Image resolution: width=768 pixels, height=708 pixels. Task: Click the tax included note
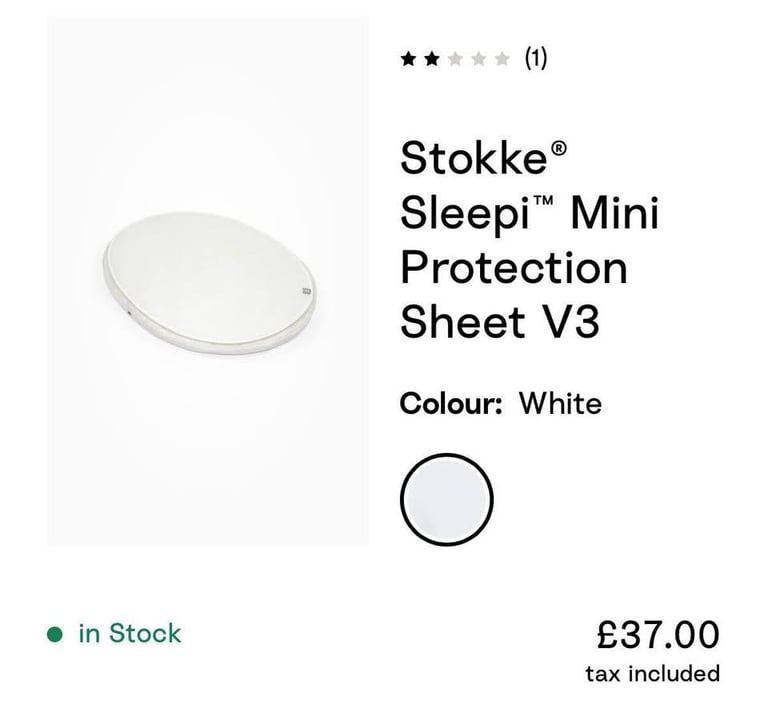(653, 674)
